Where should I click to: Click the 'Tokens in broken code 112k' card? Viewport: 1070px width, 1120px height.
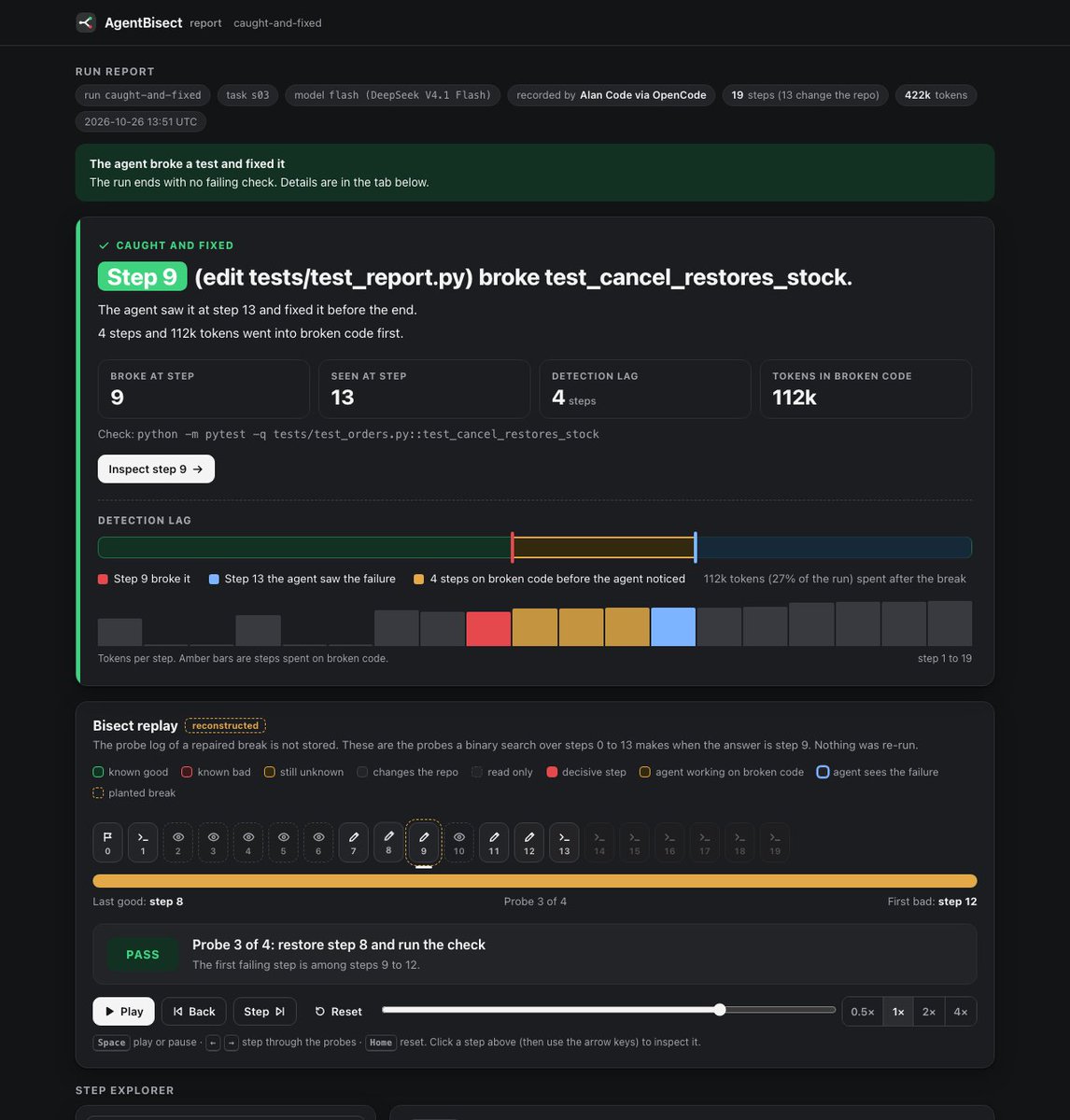[866, 388]
